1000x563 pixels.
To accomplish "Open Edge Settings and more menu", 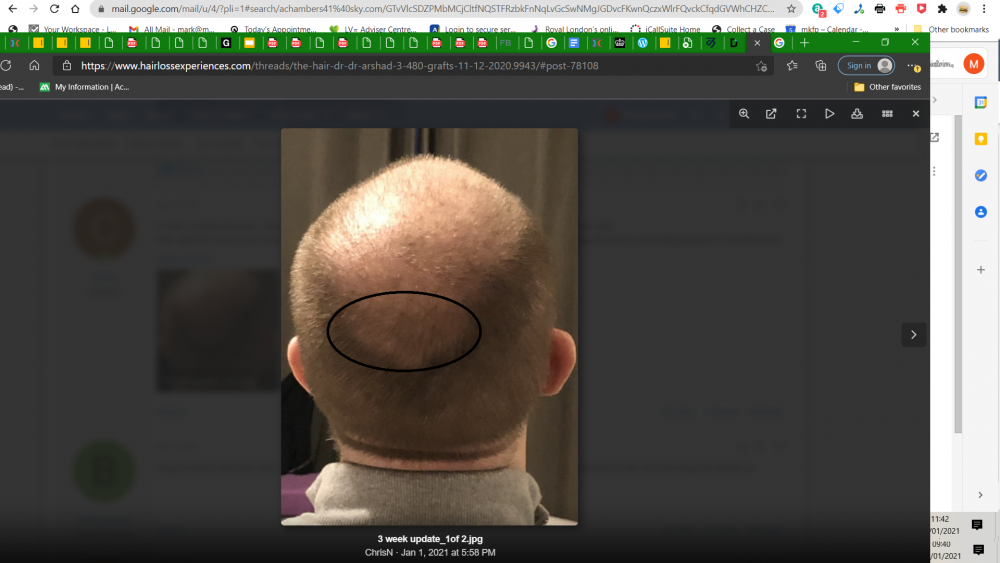I will [913, 66].
